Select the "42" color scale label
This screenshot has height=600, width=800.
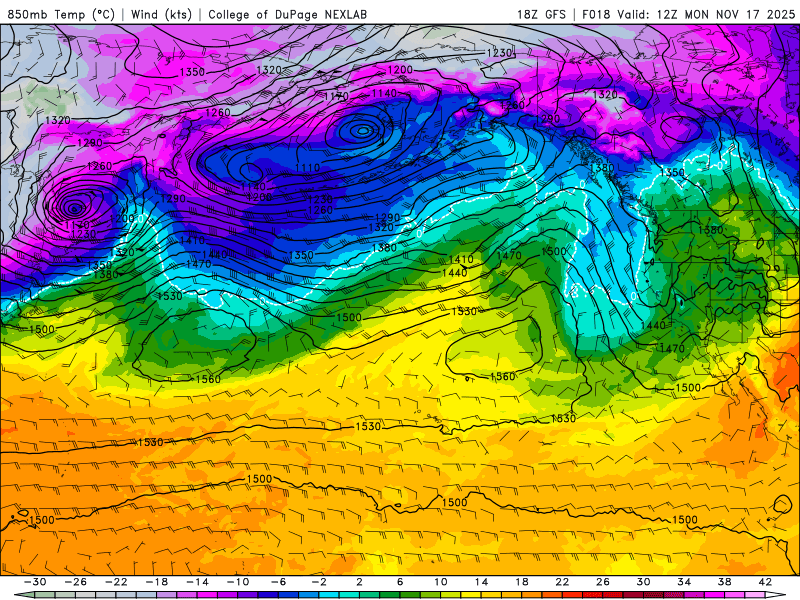click(765, 582)
